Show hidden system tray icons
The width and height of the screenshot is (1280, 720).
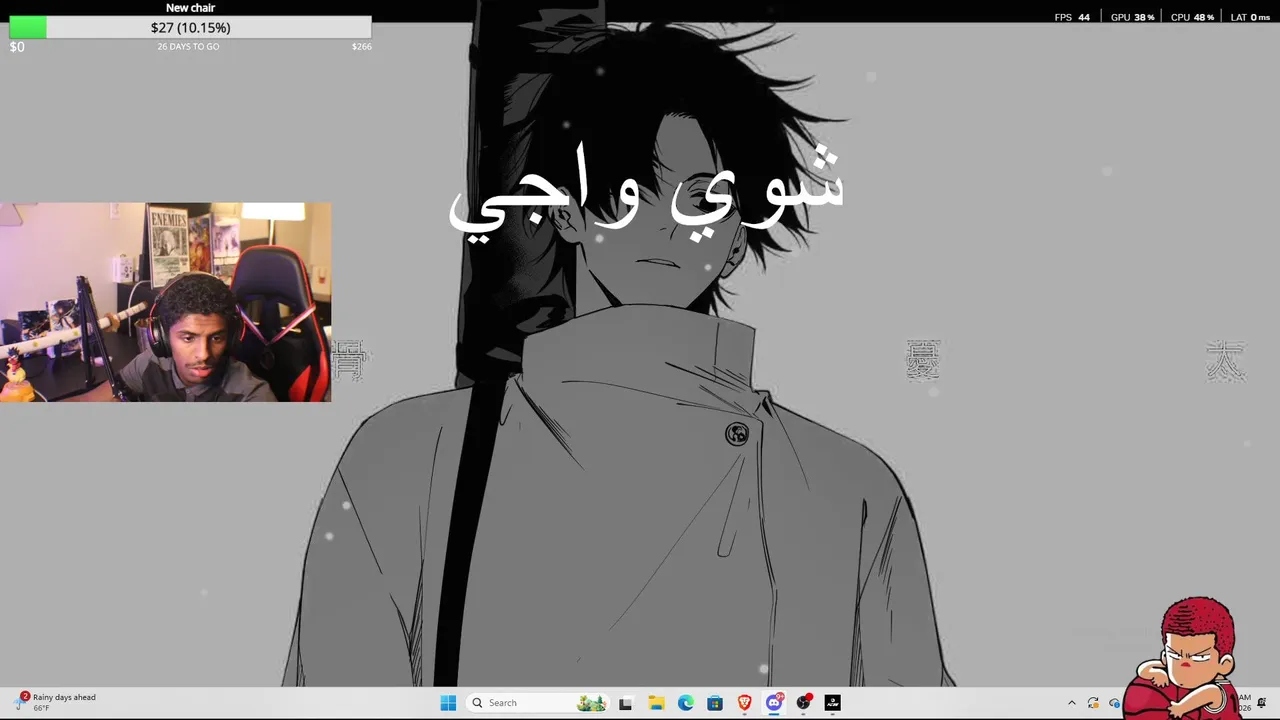click(1072, 703)
